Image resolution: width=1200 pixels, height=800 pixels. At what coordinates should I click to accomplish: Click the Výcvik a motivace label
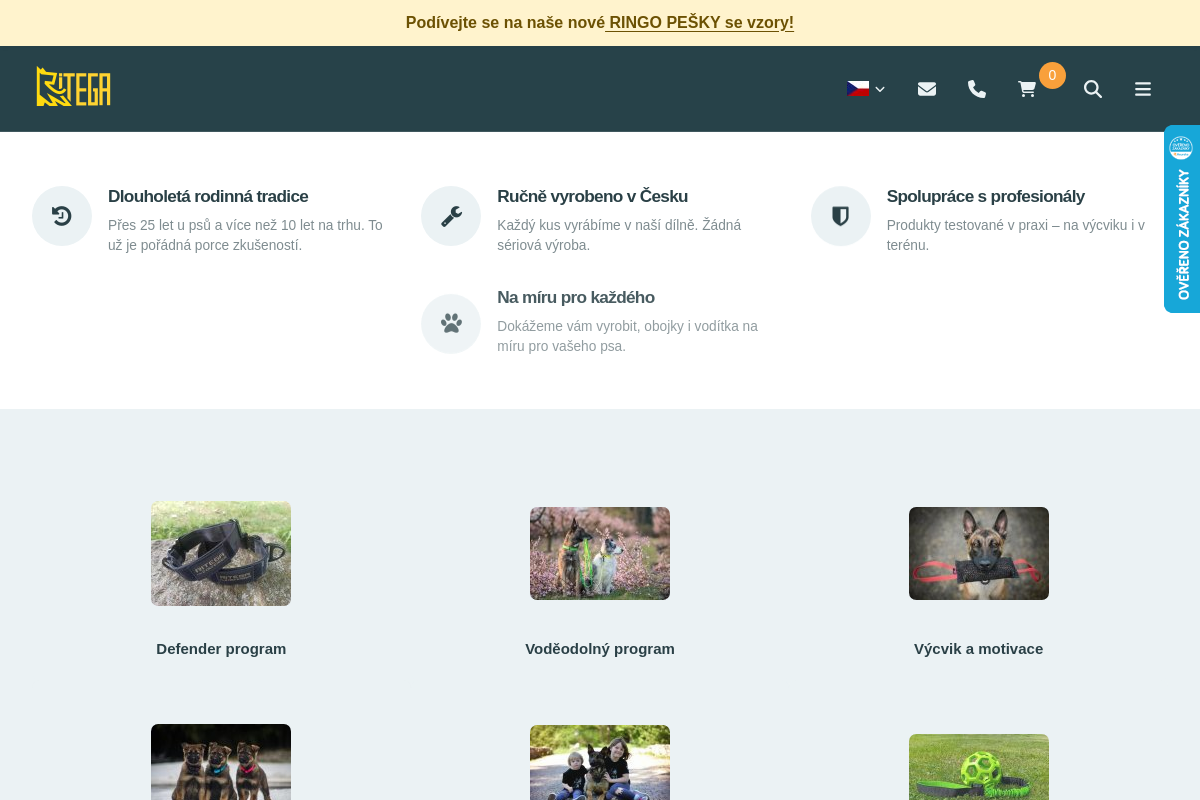pos(979,649)
